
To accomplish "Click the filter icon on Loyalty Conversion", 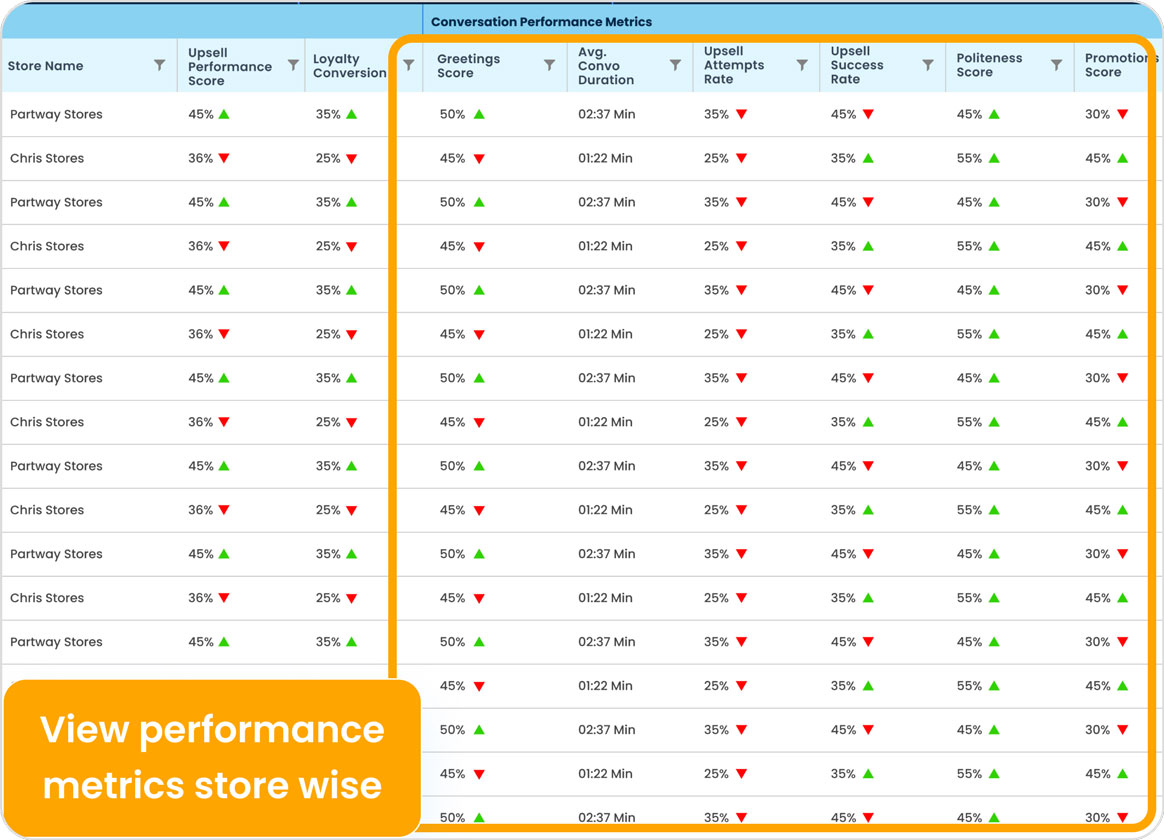I will 408,65.
